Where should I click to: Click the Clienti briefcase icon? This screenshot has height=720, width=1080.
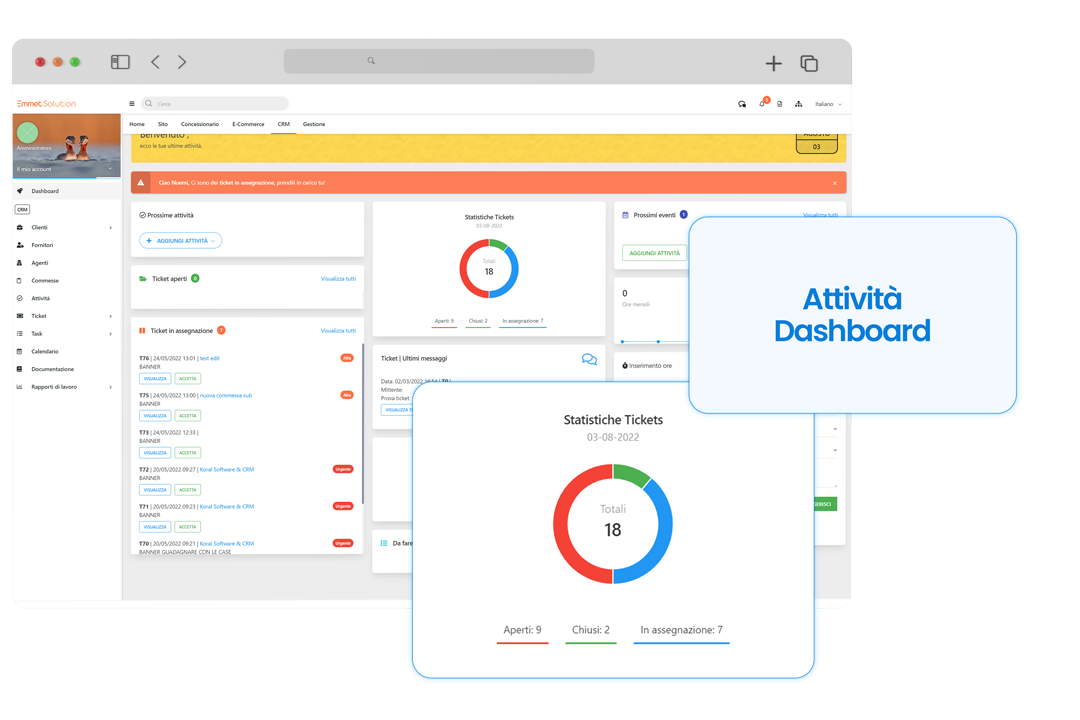pyautogui.click(x=19, y=227)
